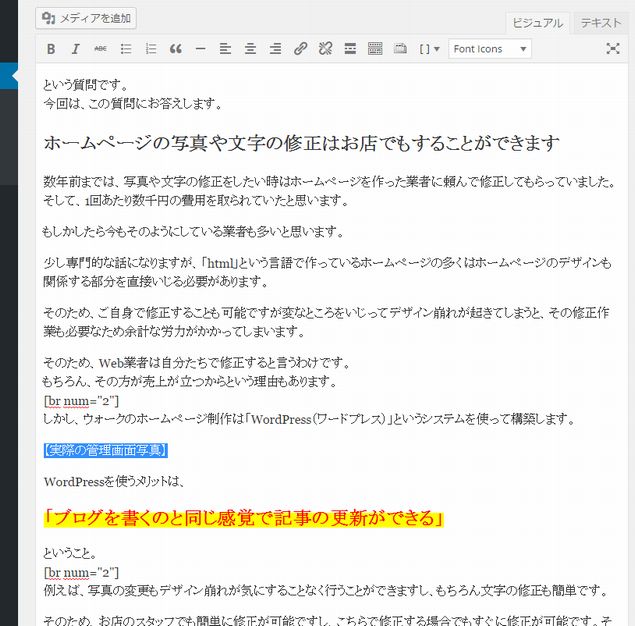
Task: Align text left
Action: coord(225,49)
